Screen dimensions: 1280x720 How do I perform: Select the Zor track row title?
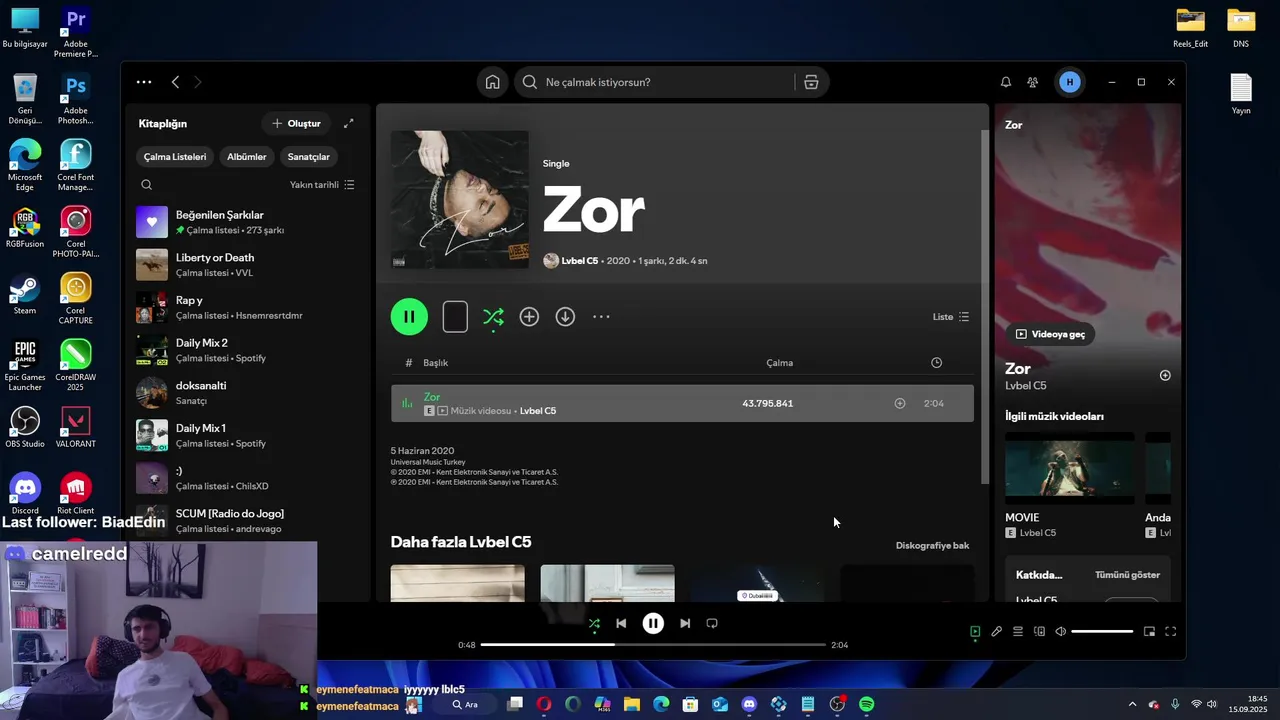432,397
